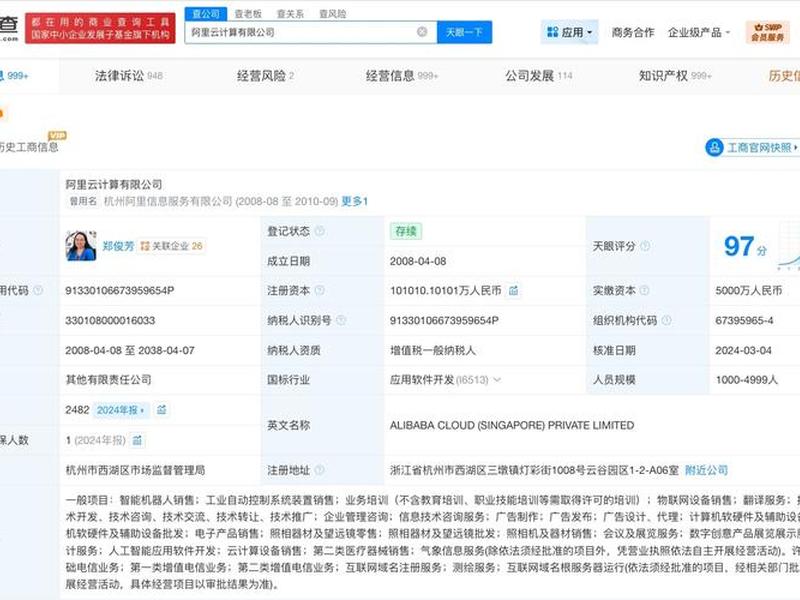Click the 组织机构代码 value 67395965-4
Image resolution: width=800 pixels, height=600 pixels.
point(744,320)
